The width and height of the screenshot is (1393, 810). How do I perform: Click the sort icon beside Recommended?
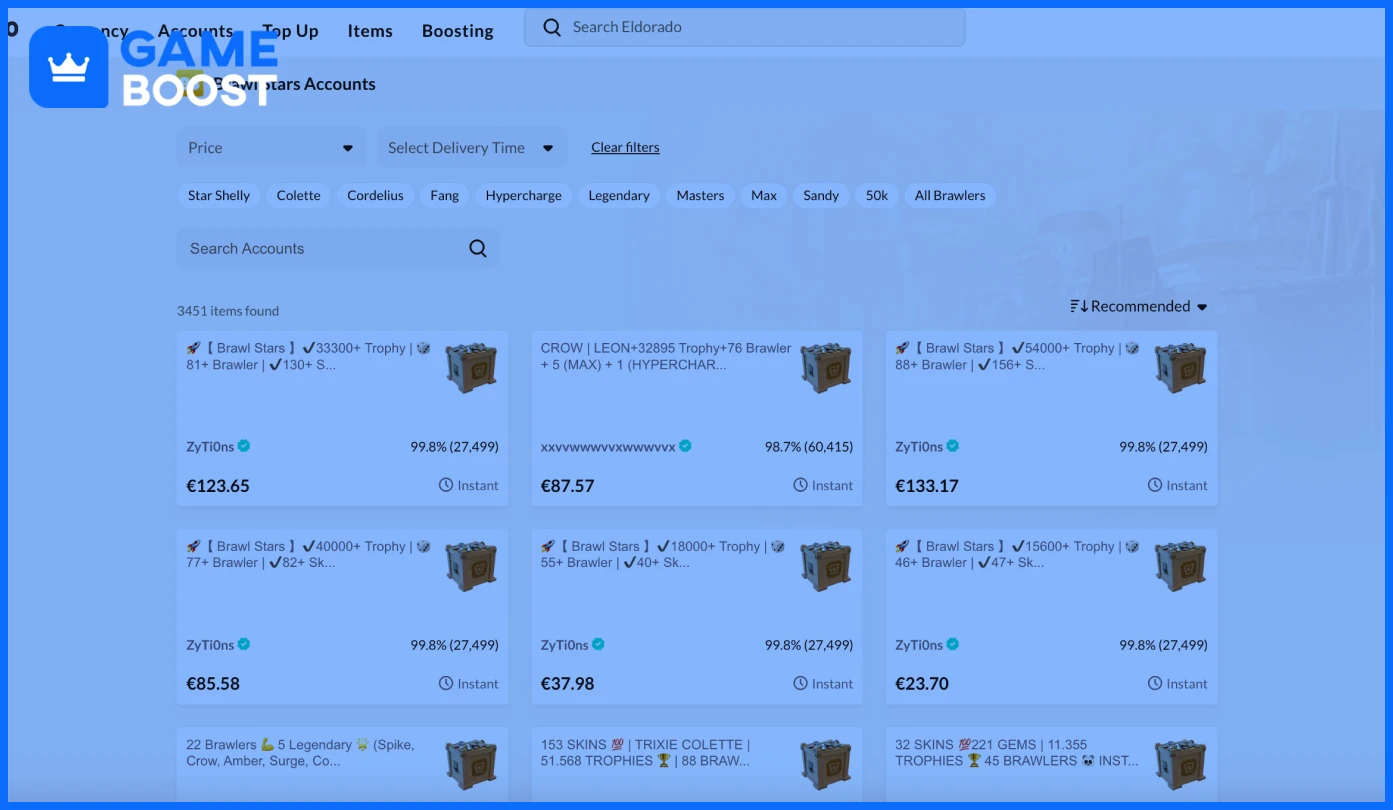(1079, 306)
